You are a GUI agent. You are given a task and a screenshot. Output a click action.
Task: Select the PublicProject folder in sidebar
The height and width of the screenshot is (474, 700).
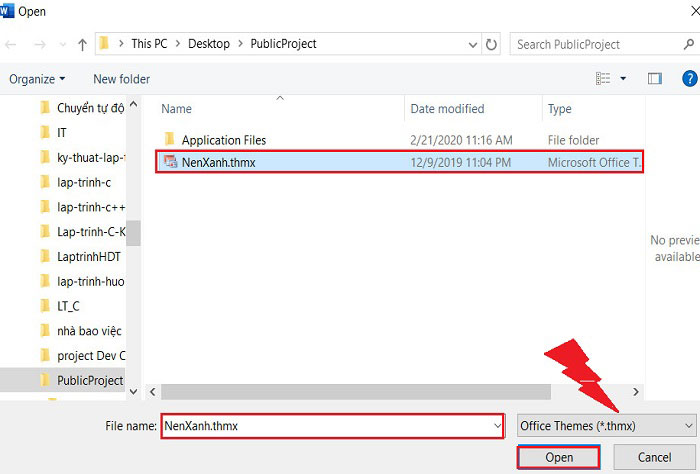pos(89,380)
